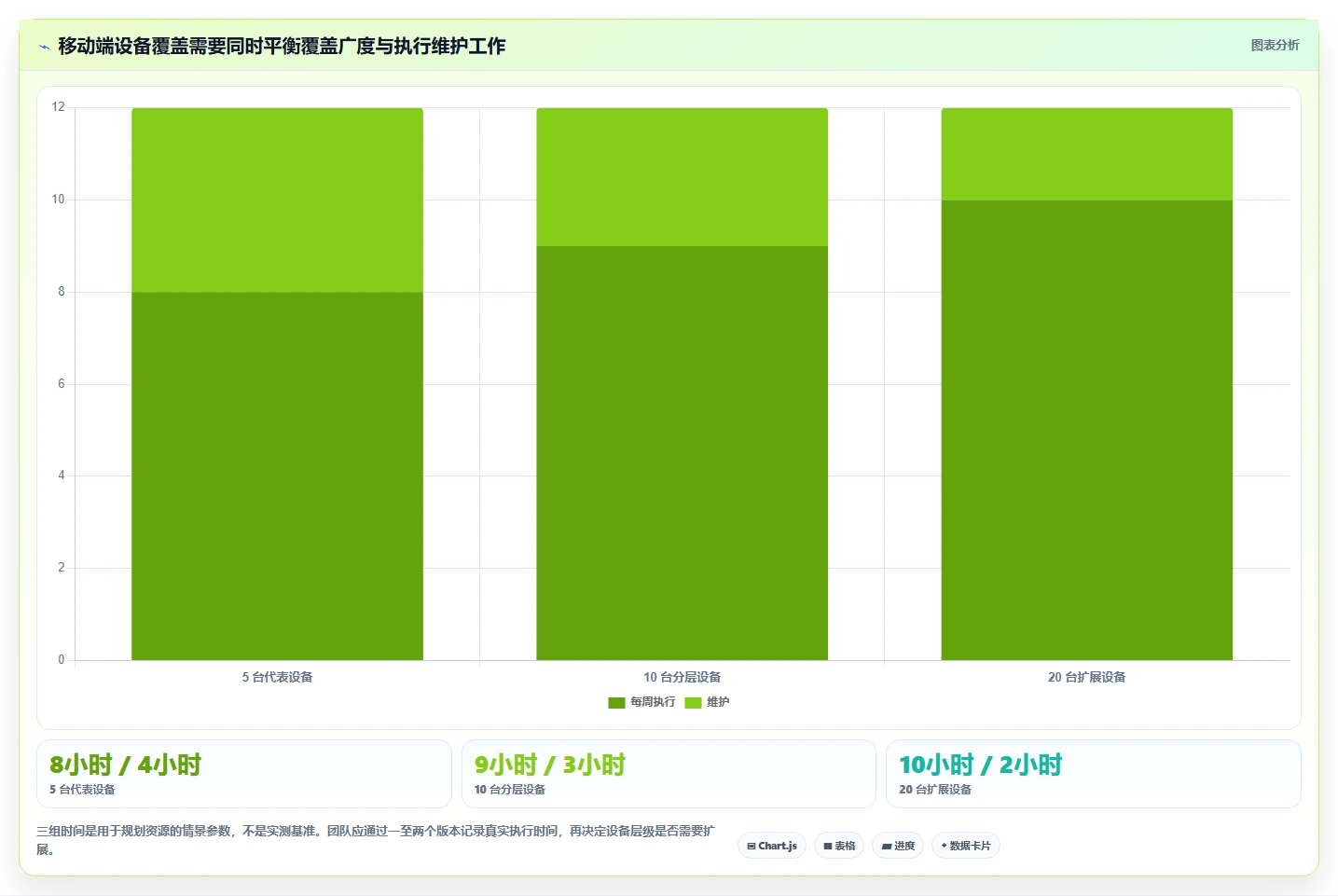Toggle the 维护 legend color swatch
1338x896 pixels.
pyautogui.click(x=693, y=702)
